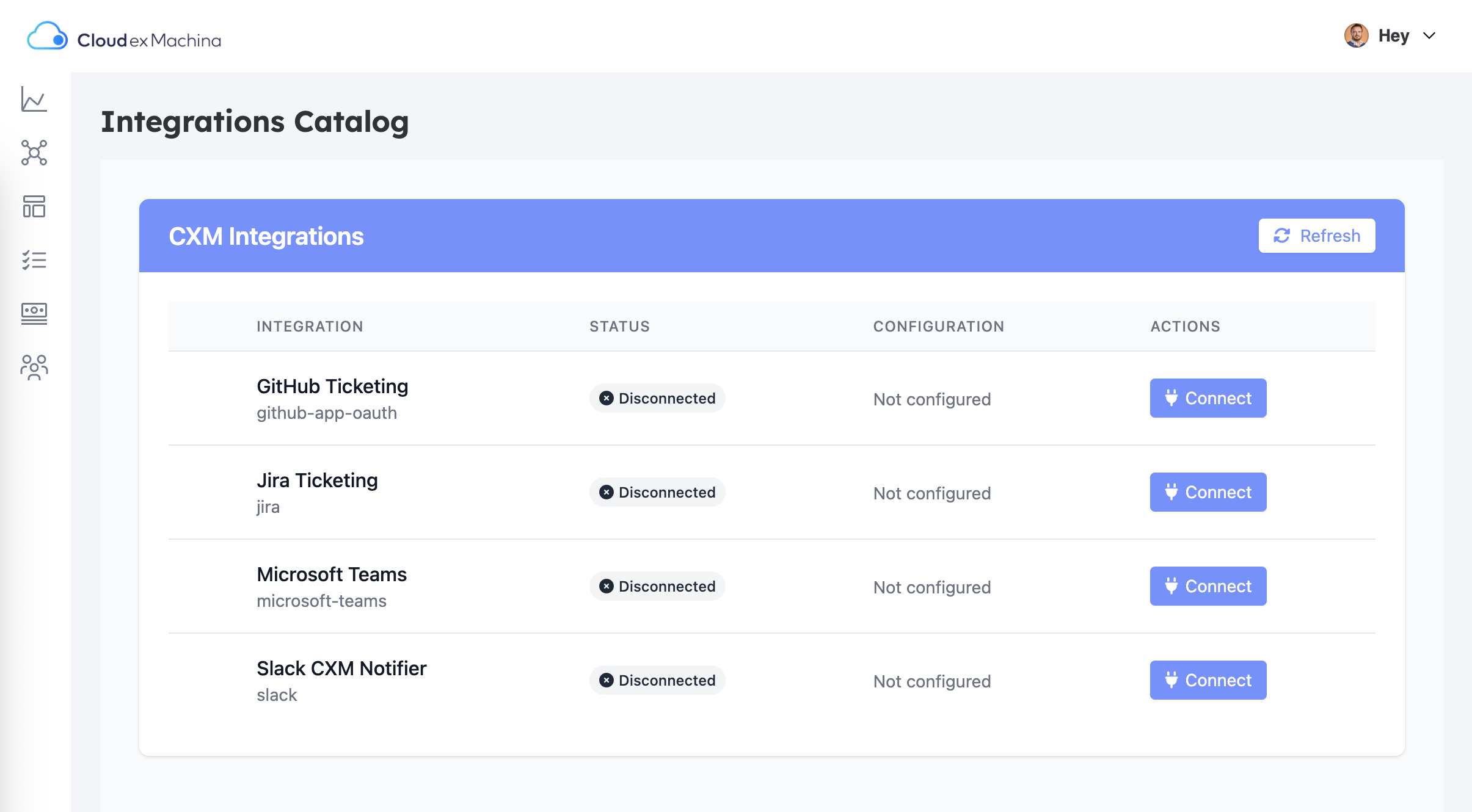Click Jira Ticketing Disconnected status badge
The width and height of the screenshot is (1472, 812).
pyautogui.click(x=657, y=492)
